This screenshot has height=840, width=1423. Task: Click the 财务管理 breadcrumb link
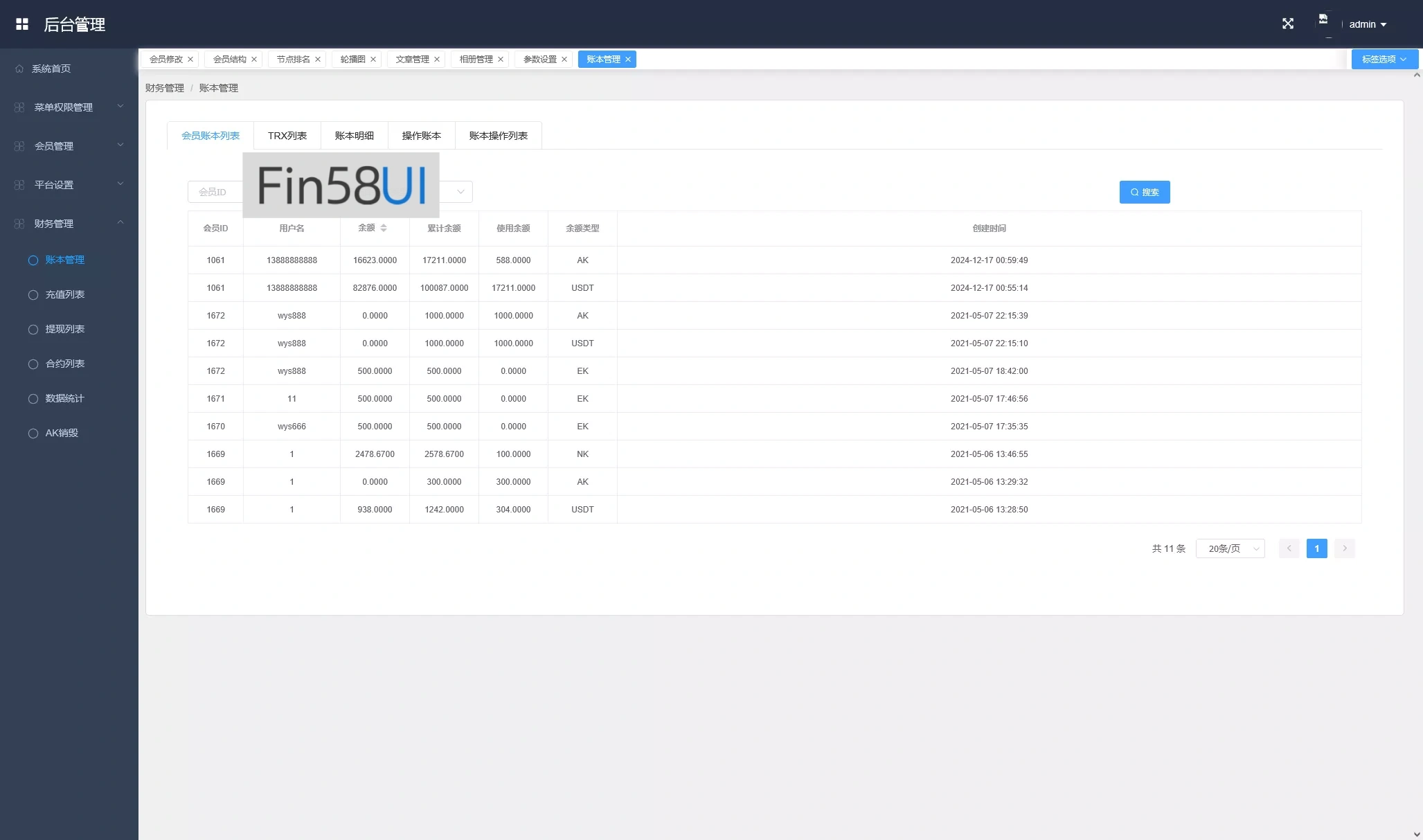click(x=165, y=88)
